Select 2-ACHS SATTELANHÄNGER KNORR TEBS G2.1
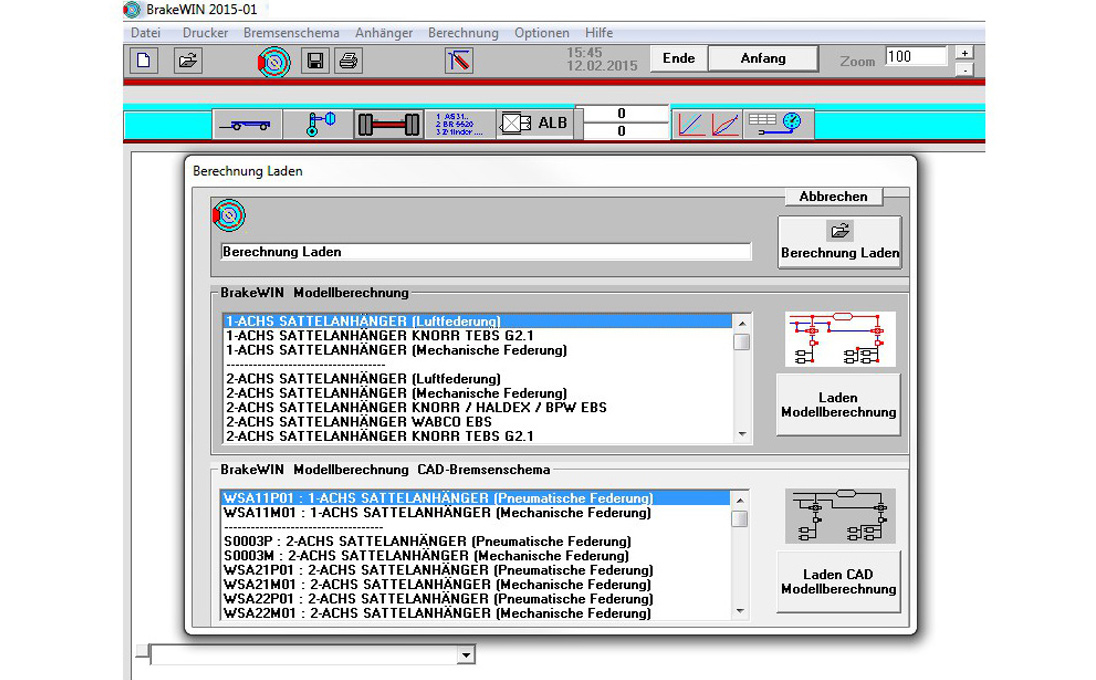Screen dimensions: 1096x680 pyautogui.click(x=477, y=436)
